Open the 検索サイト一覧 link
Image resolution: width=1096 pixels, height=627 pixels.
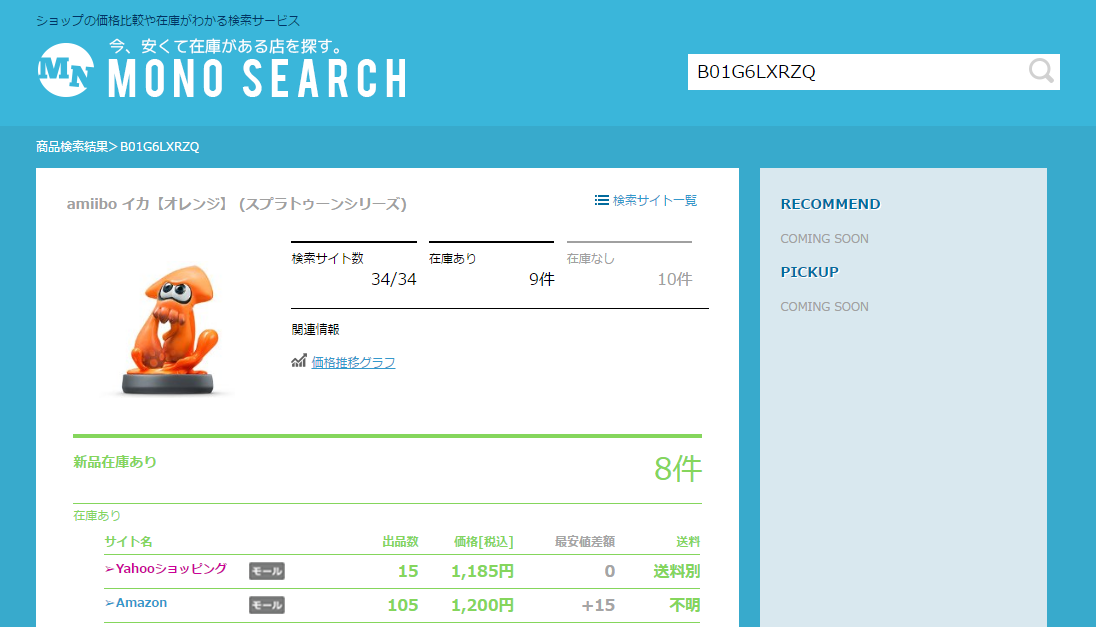655,201
